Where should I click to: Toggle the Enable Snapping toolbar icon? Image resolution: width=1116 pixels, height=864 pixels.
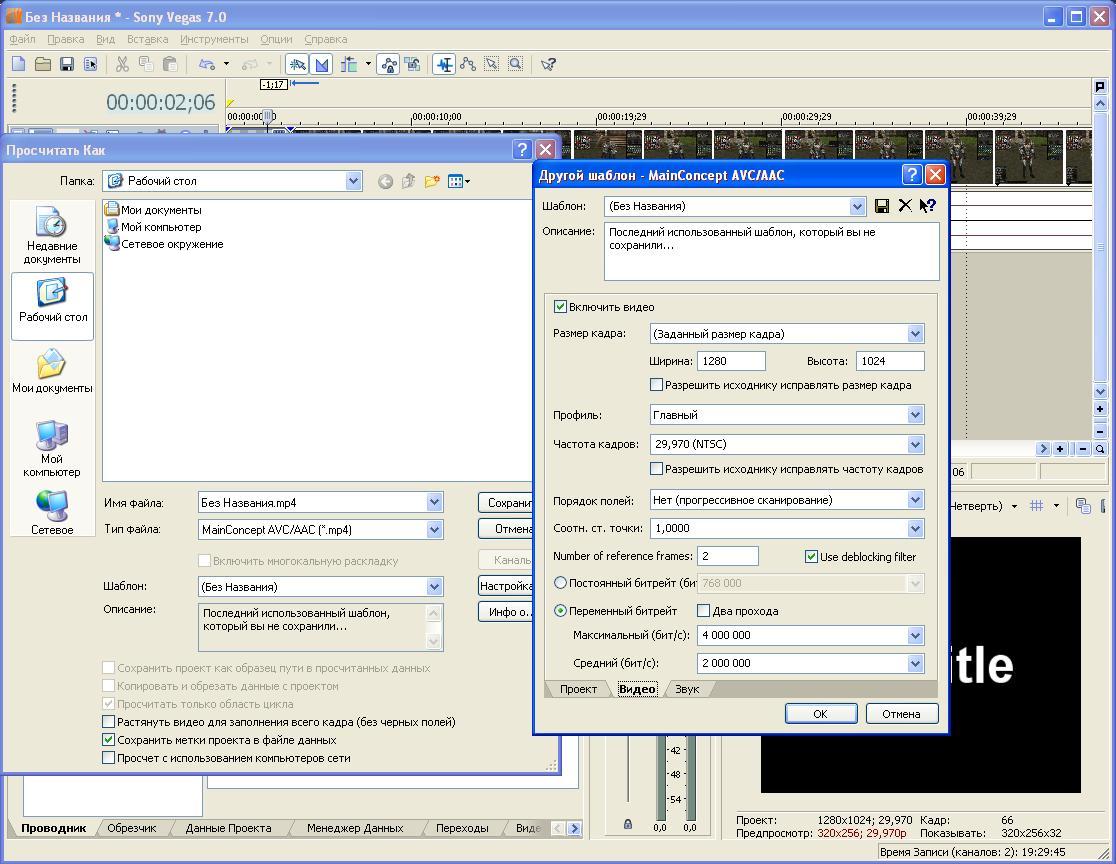coord(298,65)
